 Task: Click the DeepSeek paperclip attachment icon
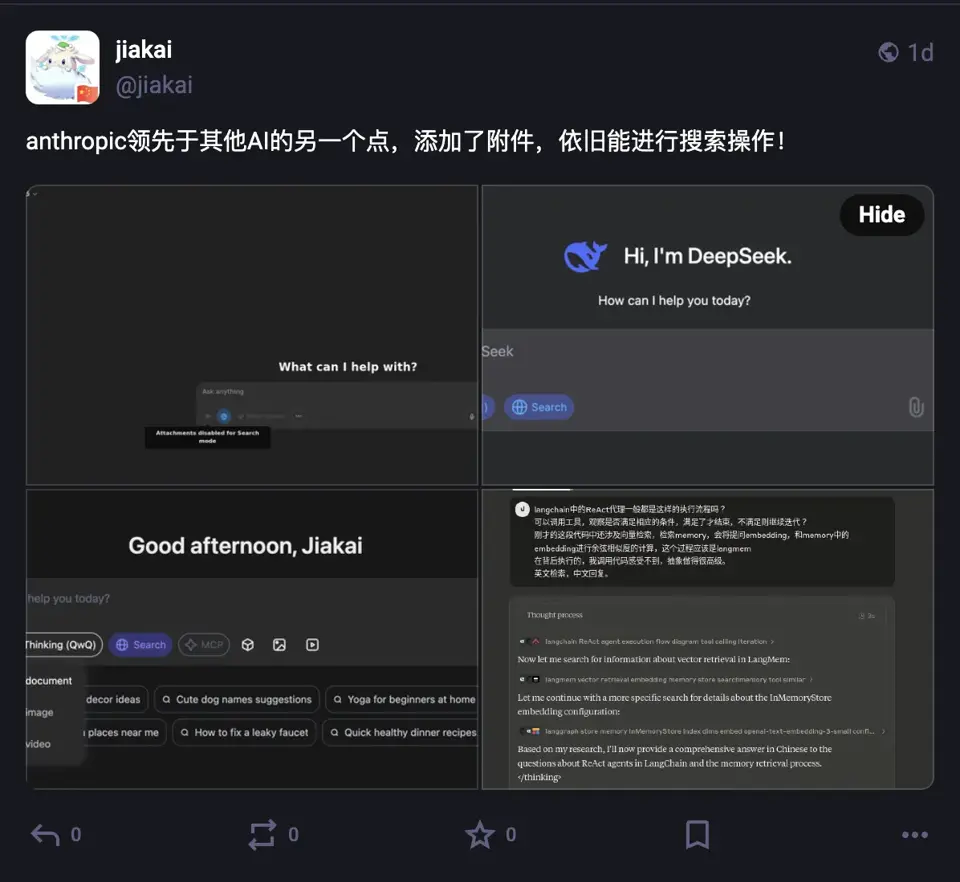click(x=916, y=407)
